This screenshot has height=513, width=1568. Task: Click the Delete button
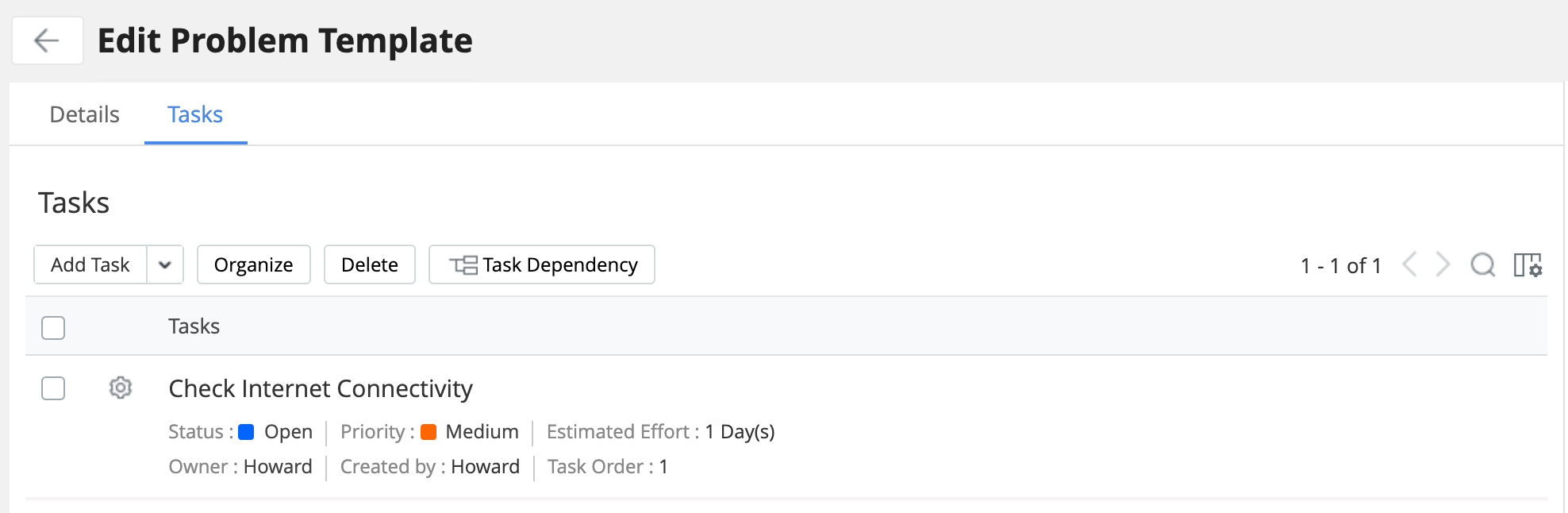[370, 265]
